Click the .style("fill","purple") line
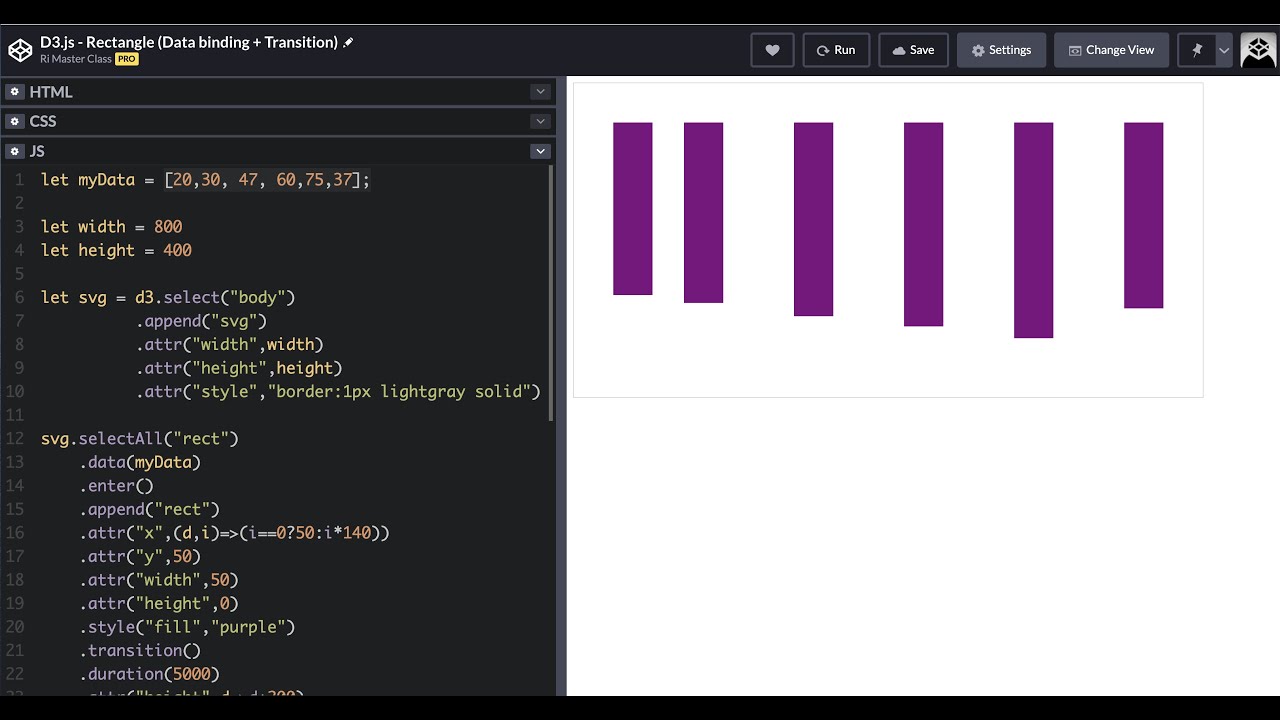The width and height of the screenshot is (1280, 720). [x=187, y=627]
